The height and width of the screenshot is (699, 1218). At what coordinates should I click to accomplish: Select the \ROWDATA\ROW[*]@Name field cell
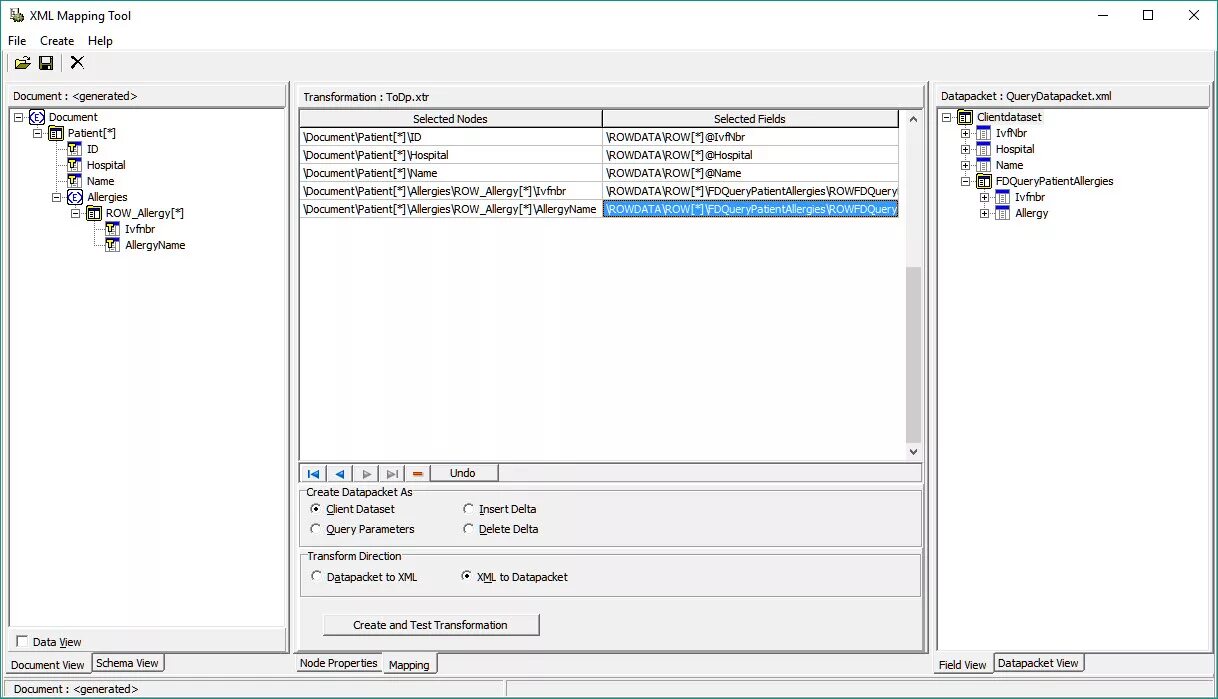(750, 173)
